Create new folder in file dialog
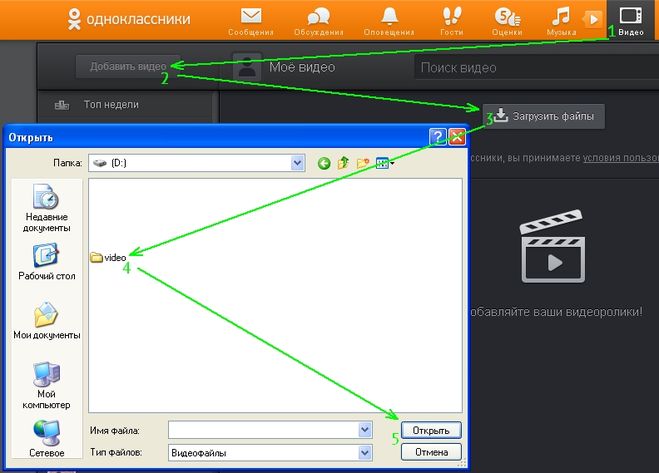Image resolution: width=659 pixels, height=473 pixels. click(x=363, y=162)
